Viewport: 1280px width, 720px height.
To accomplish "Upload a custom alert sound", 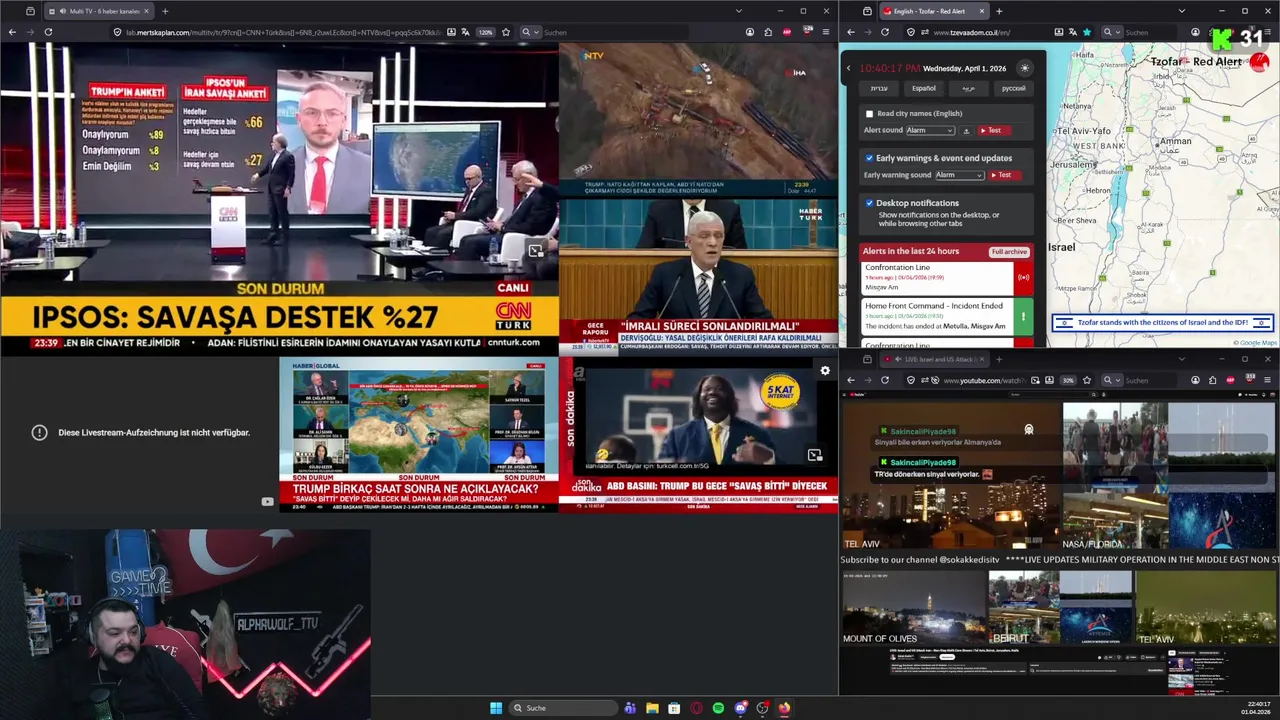I will 966,130.
